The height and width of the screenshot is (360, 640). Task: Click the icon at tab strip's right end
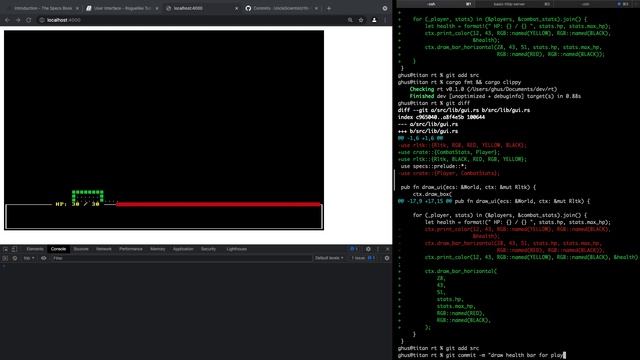(384, 8)
